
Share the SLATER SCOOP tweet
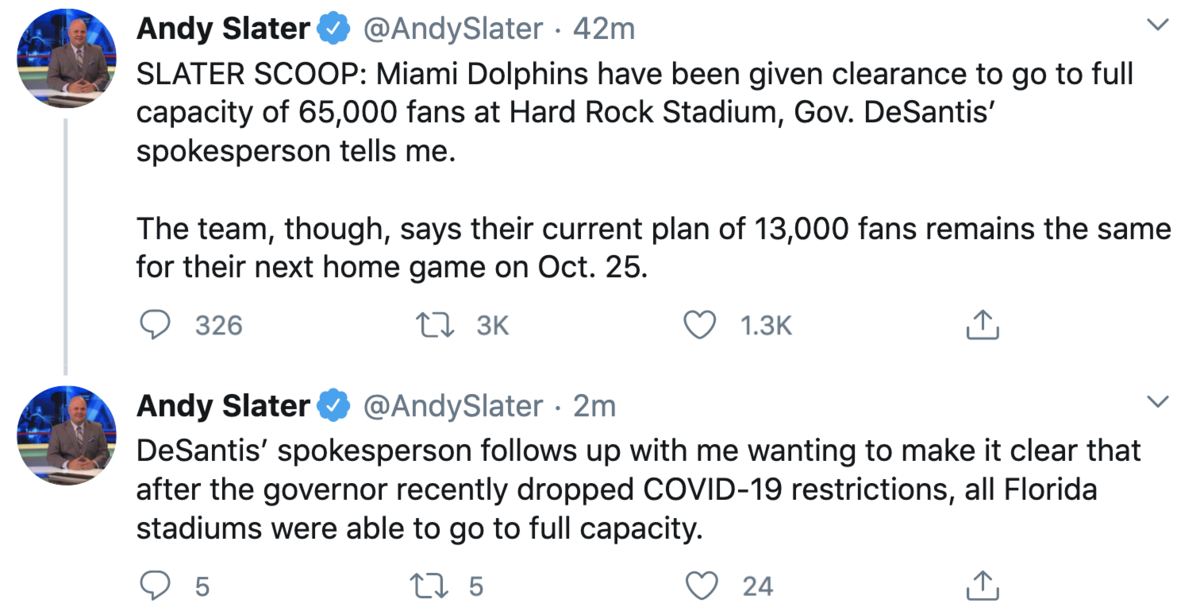(982, 325)
